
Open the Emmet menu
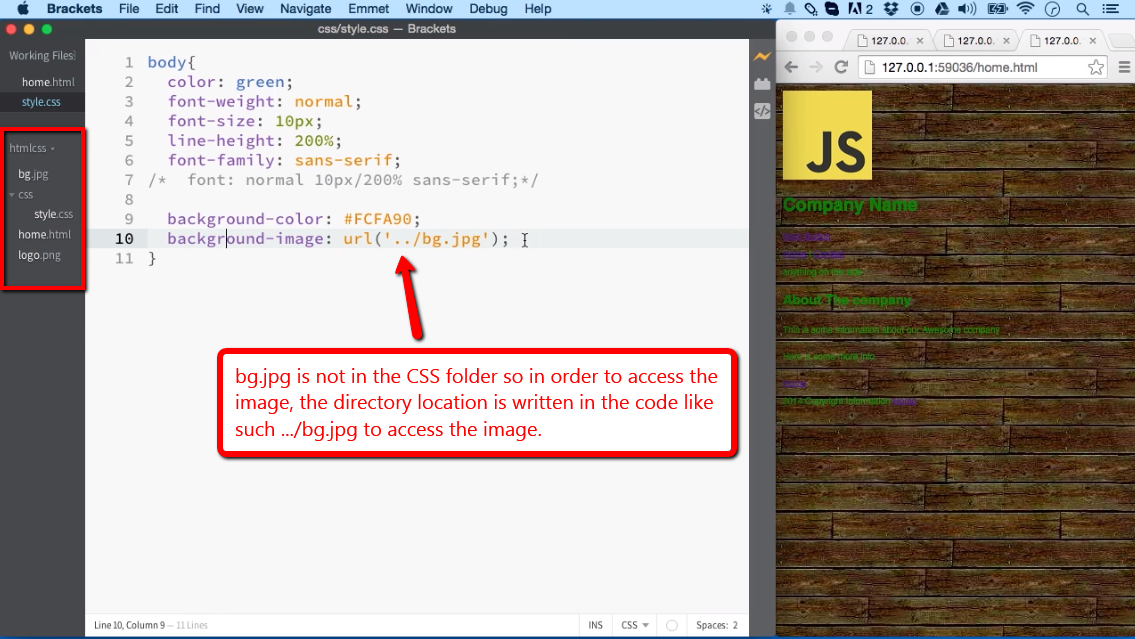[368, 9]
